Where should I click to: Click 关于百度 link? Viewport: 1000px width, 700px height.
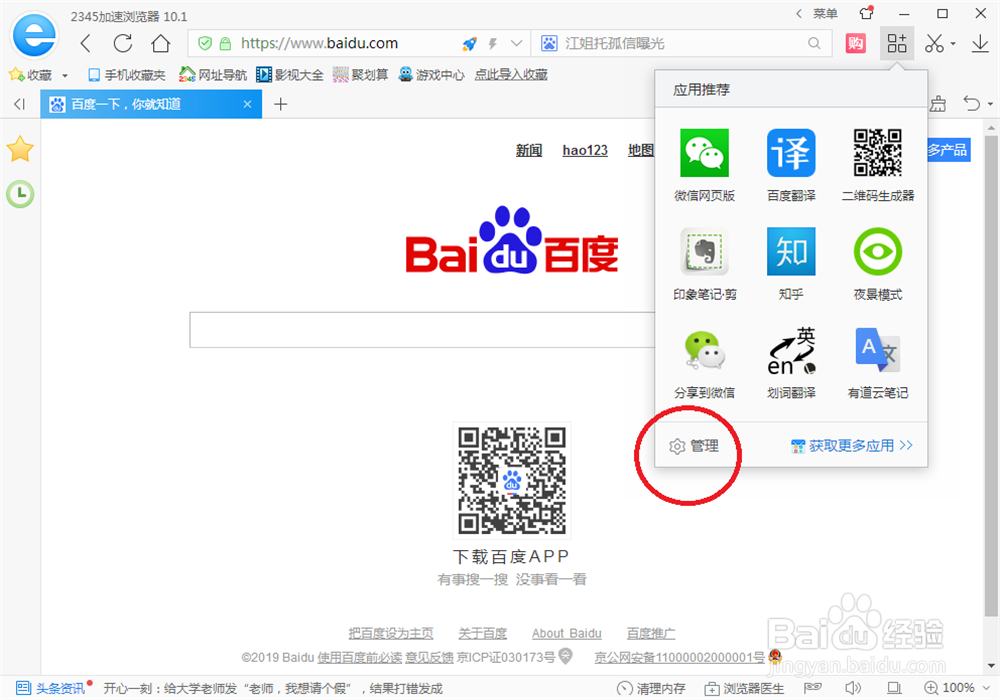tap(482, 633)
